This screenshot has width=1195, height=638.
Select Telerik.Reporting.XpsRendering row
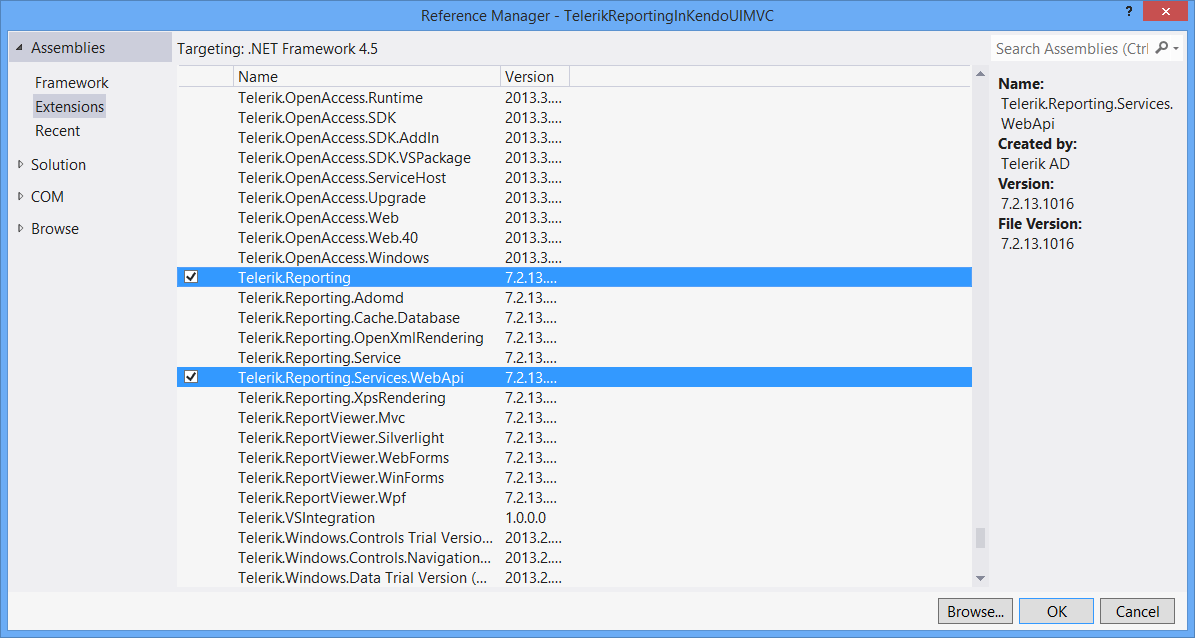pos(574,397)
